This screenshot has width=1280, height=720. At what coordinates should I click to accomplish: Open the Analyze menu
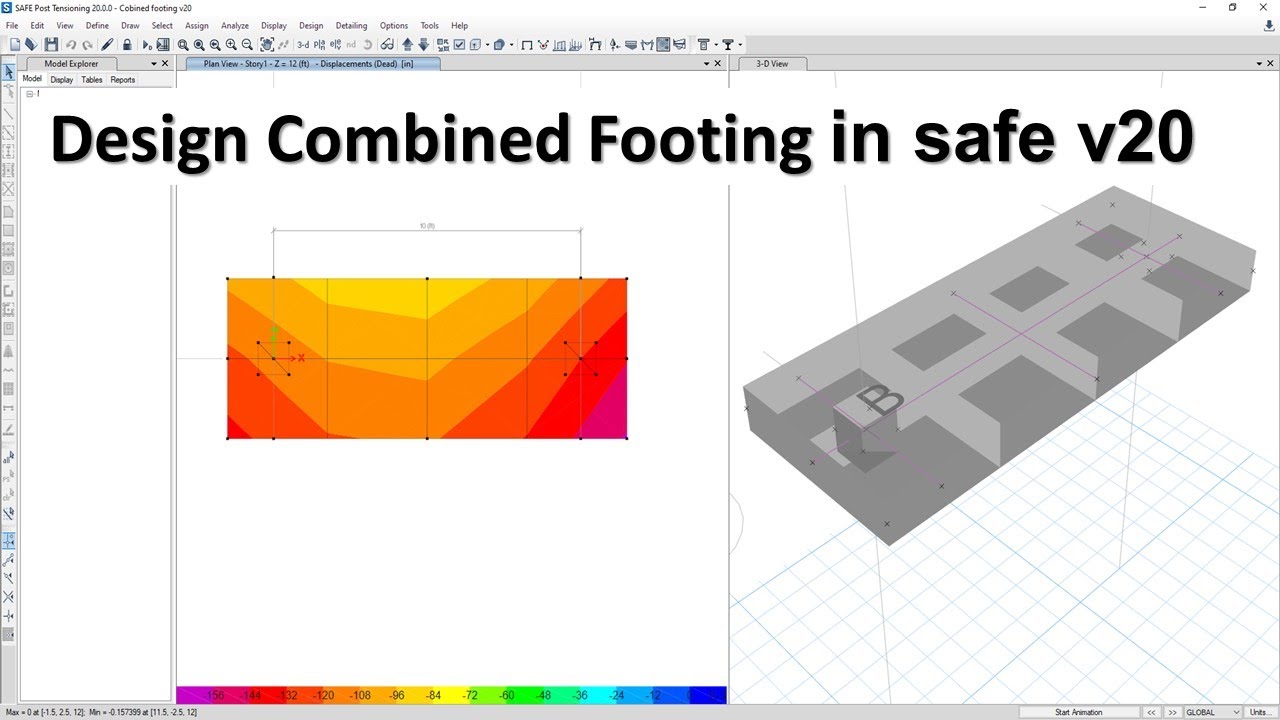(235, 26)
